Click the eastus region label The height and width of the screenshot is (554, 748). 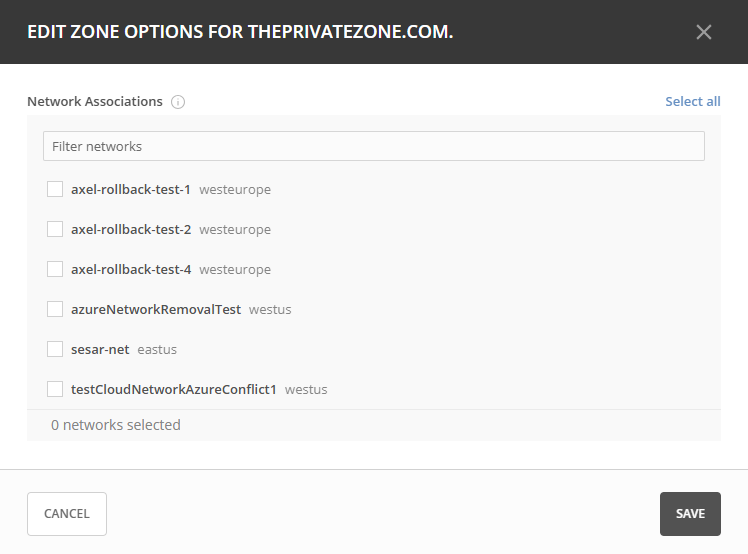157,349
